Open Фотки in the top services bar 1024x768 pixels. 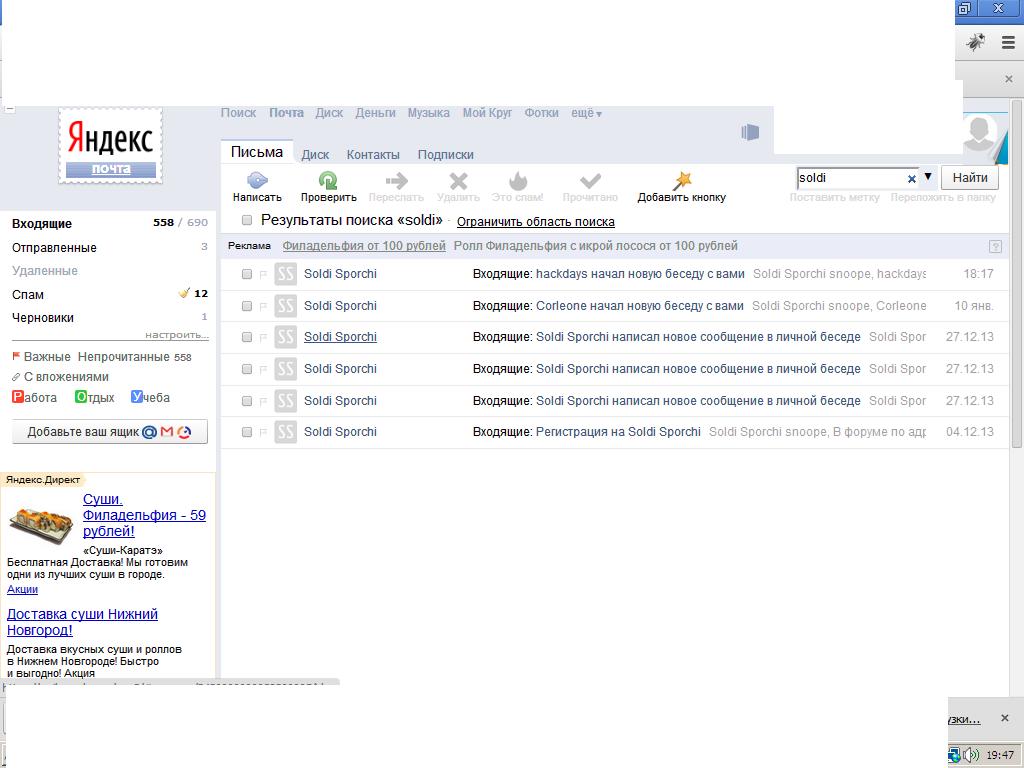click(541, 113)
